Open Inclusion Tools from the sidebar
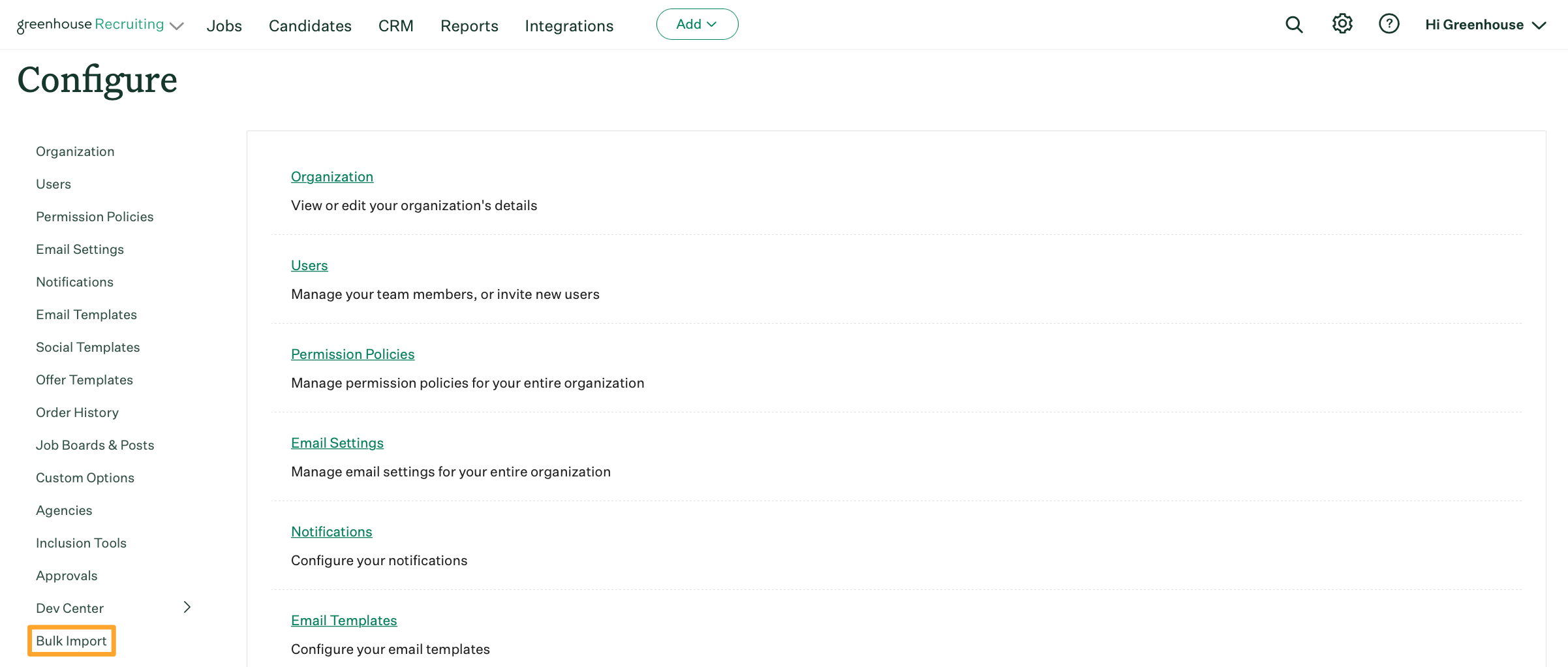The image size is (1568, 667). pos(81,542)
